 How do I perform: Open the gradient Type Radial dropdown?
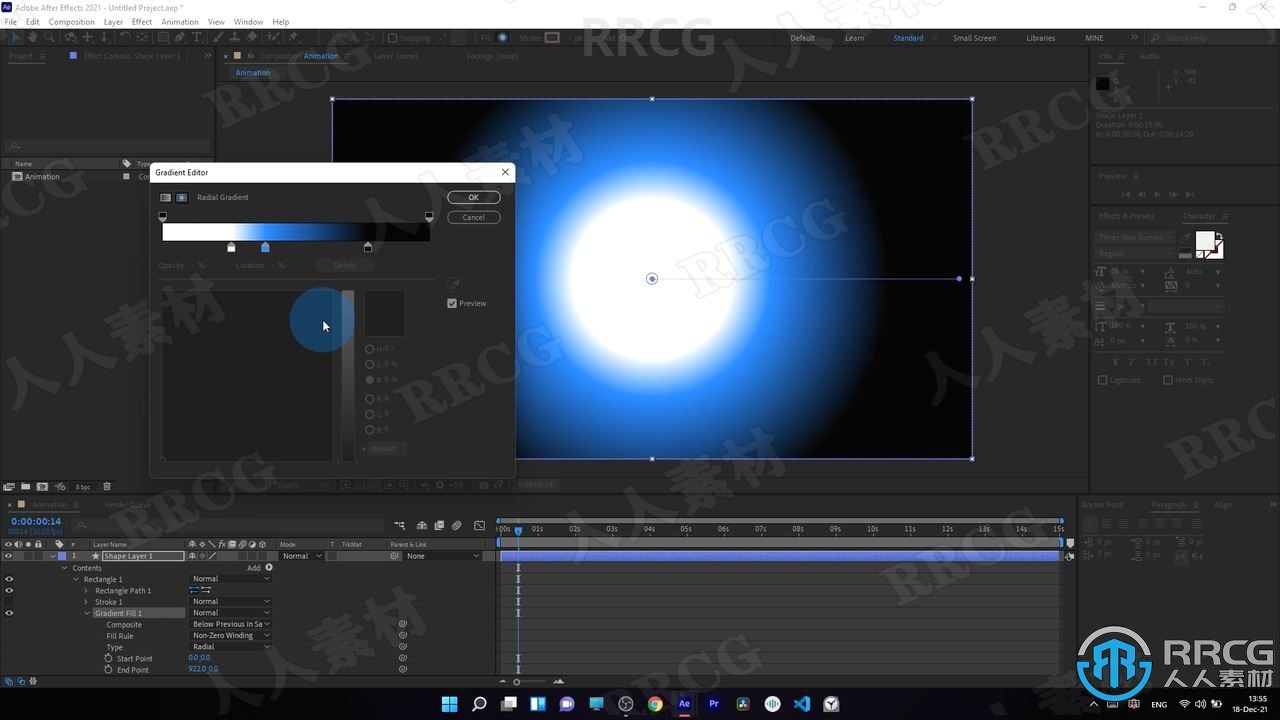(231, 647)
